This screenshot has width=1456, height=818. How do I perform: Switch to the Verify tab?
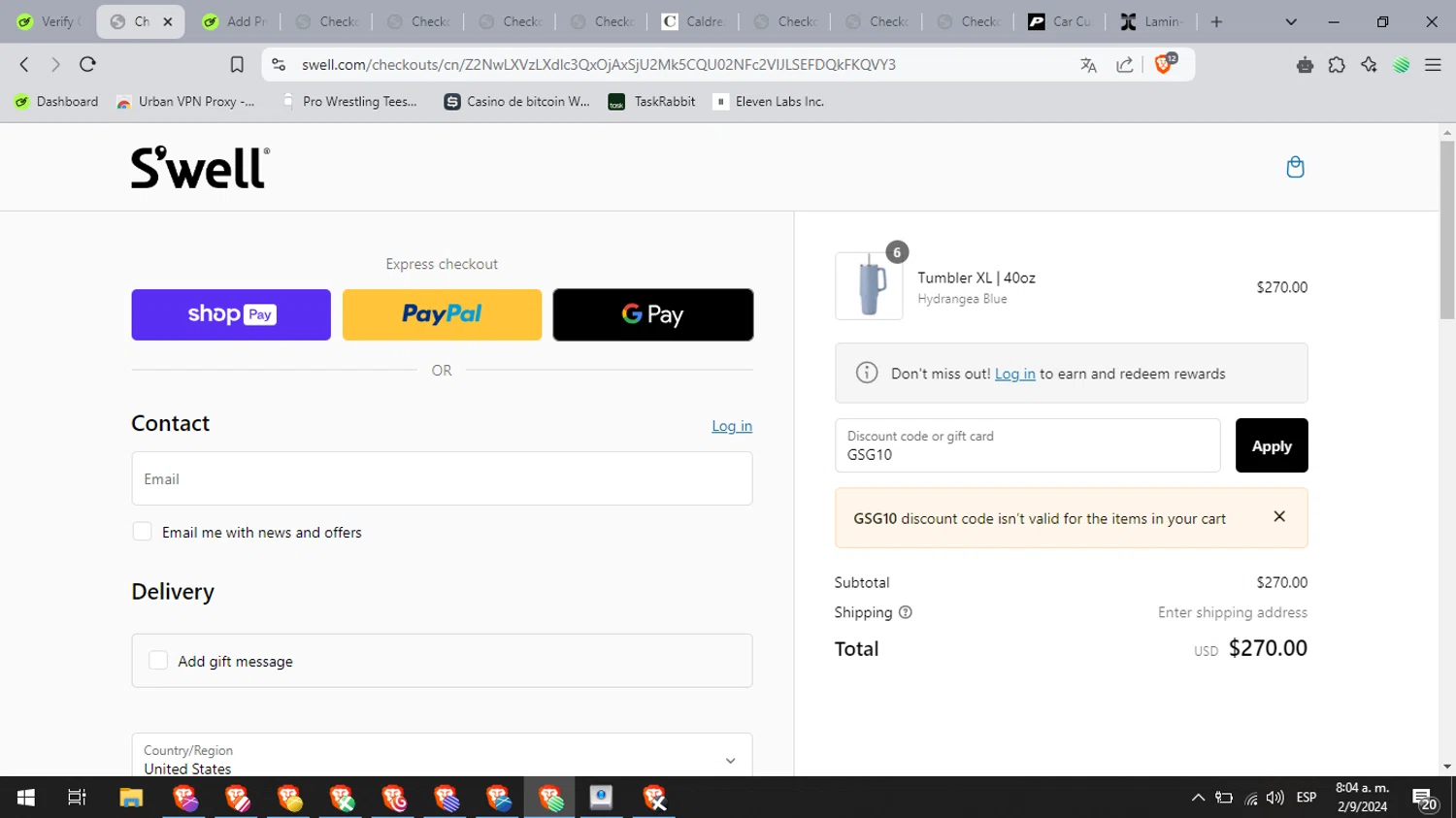(49, 21)
